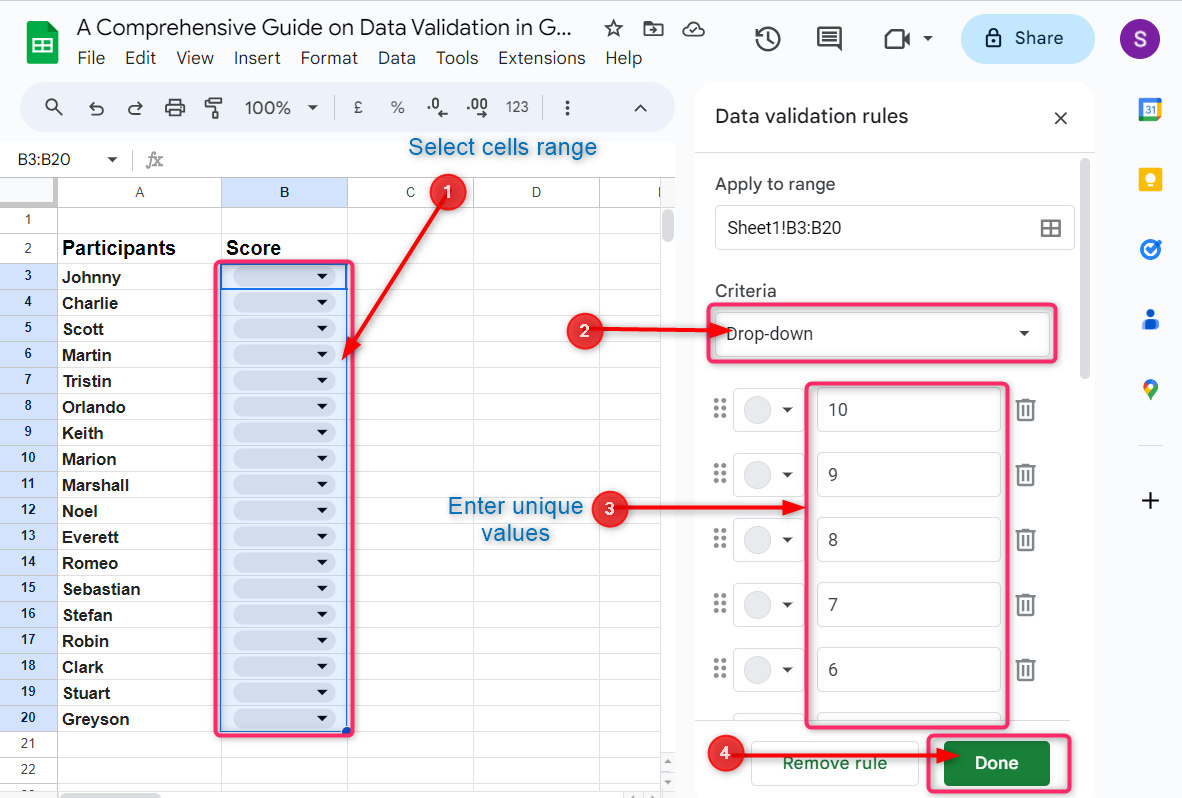Open the Extensions menu

click(x=541, y=58)
